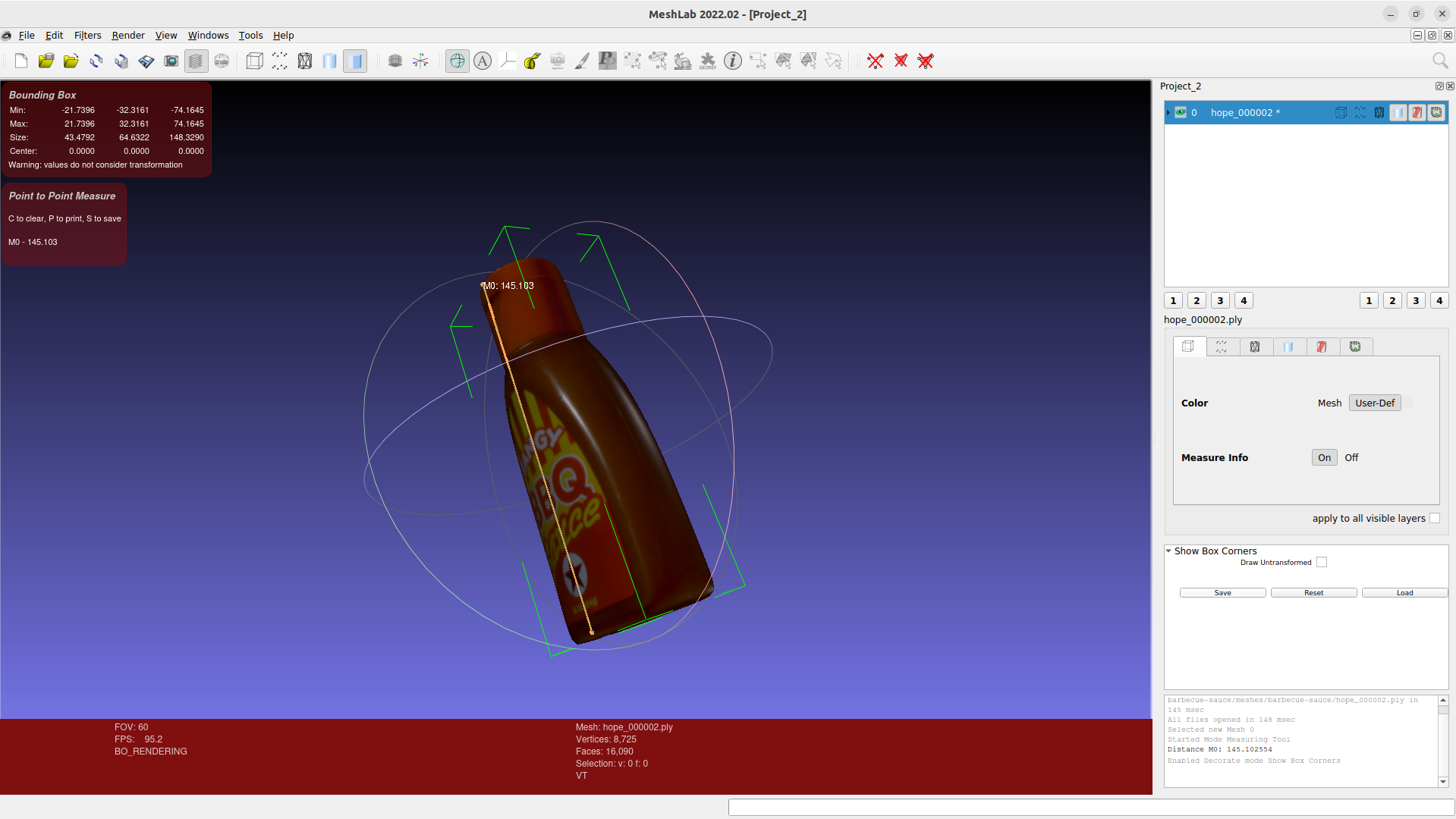Select the Measuring Tool tape icon
Viewport: 1456px width, 819px height.
click(x=531, y=61)
